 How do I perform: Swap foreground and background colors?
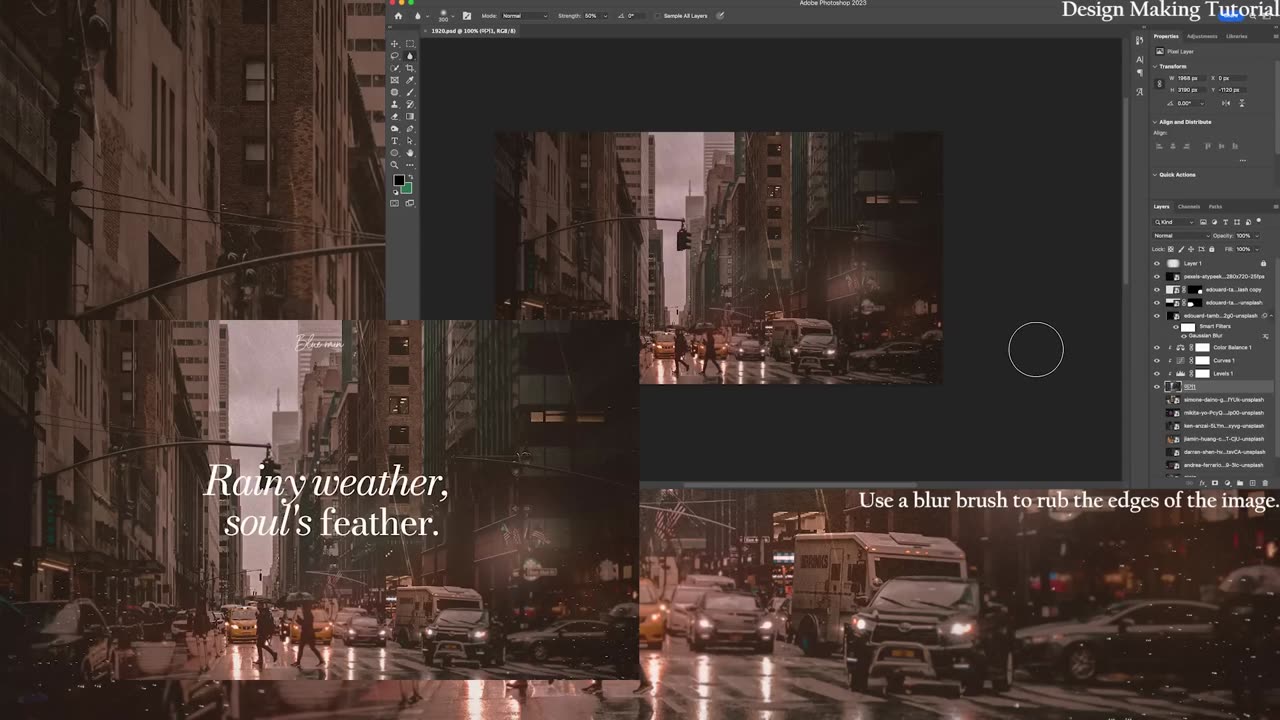pyautogui.click(x=409, y=177)
